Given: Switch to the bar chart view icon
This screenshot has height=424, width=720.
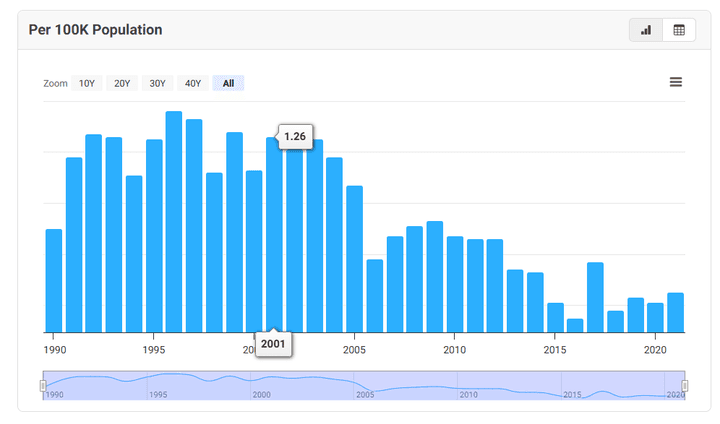Looking at the screenshot, I should click(x=646, y=30).
